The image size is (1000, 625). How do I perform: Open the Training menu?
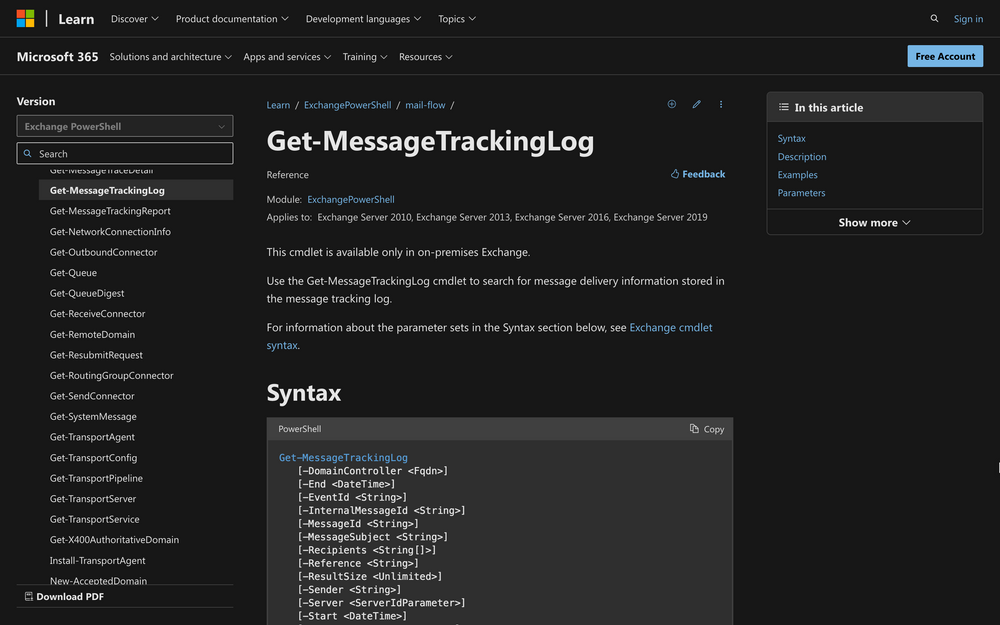click(x=364, y=57)
